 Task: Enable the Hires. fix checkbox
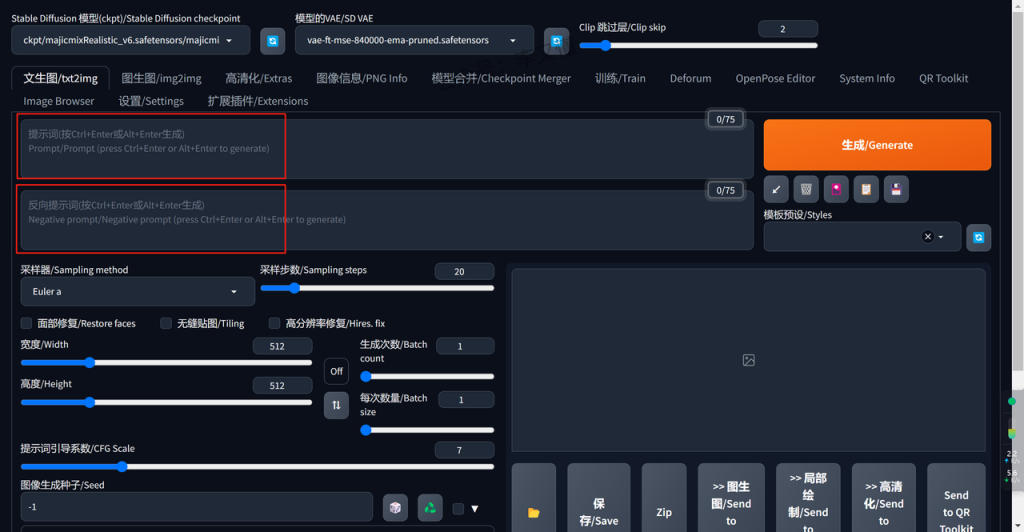click(275, 323)
